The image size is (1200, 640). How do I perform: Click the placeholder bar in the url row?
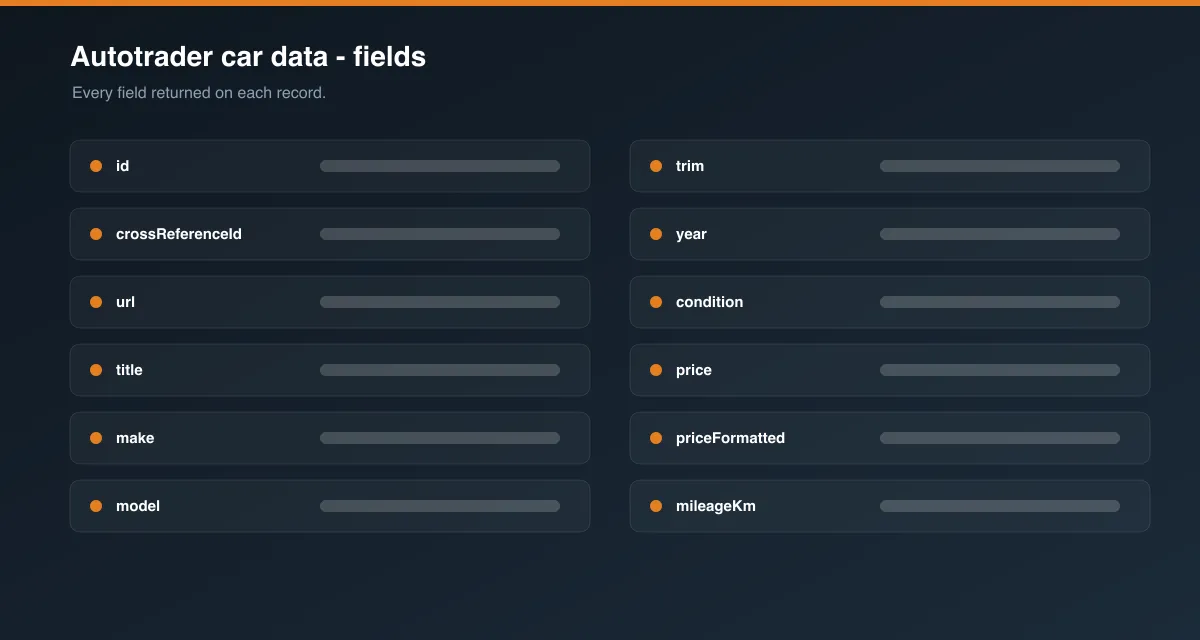440,302
